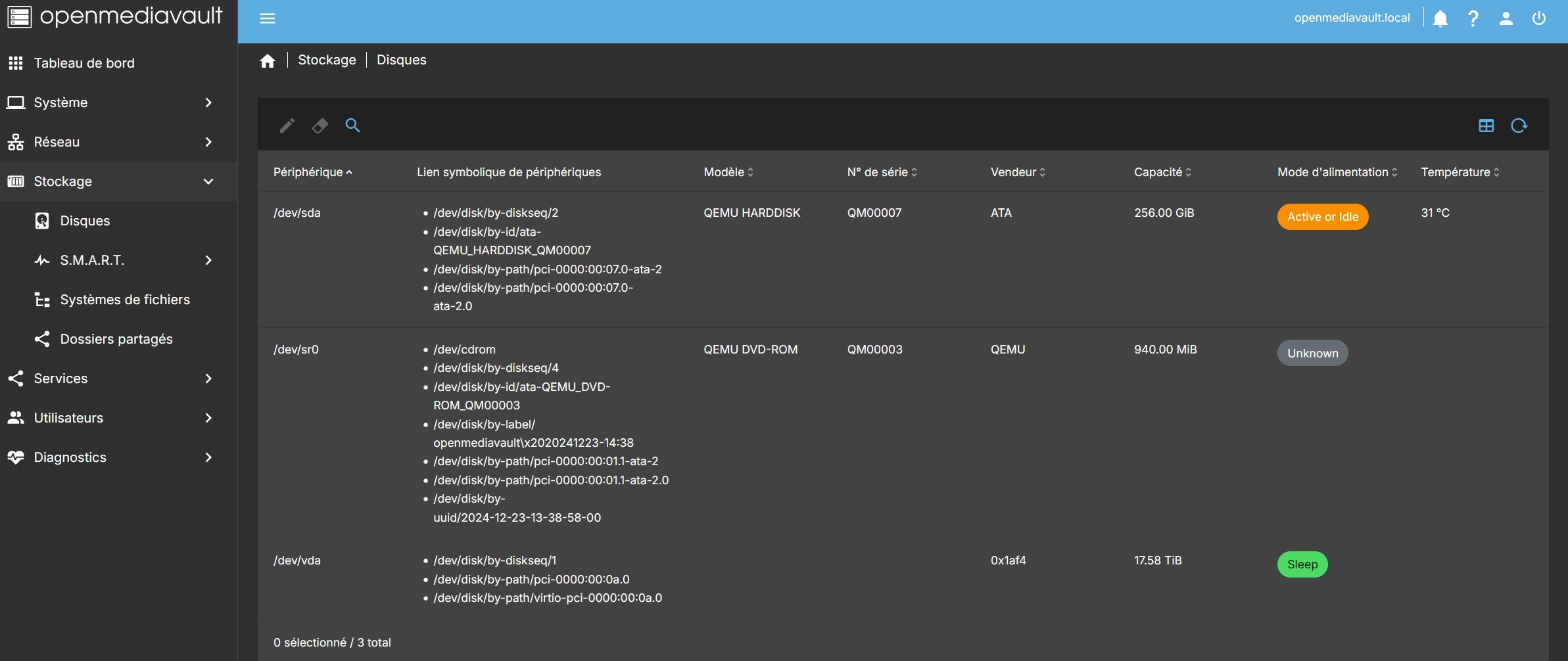Click the Systèmes de fichiers tree icon
The image size is (1568, 661).
click(x=42, y=300)
